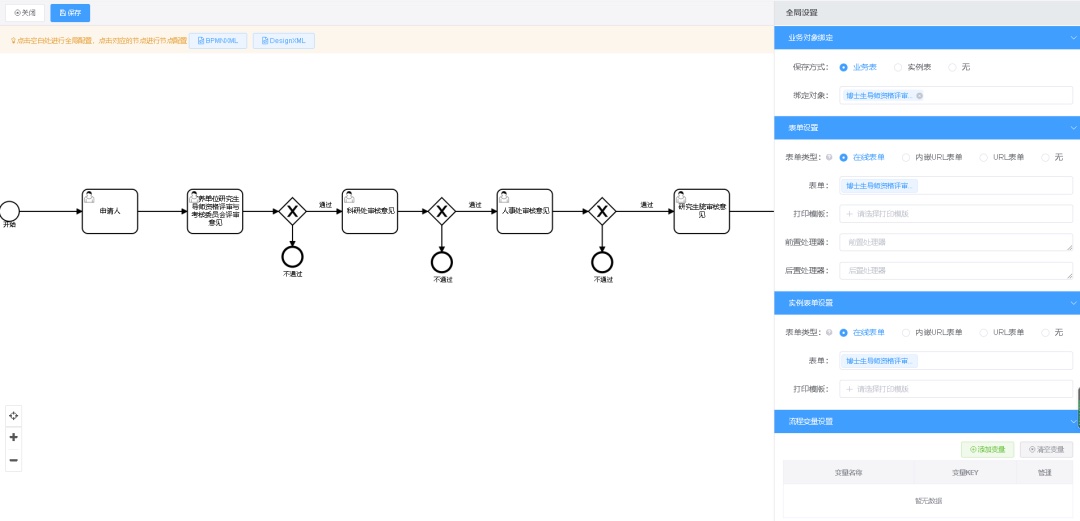Click the help icon beside 表单设置 表单类型
Screen dimensions: 1080x521
[x=829, y=157]
